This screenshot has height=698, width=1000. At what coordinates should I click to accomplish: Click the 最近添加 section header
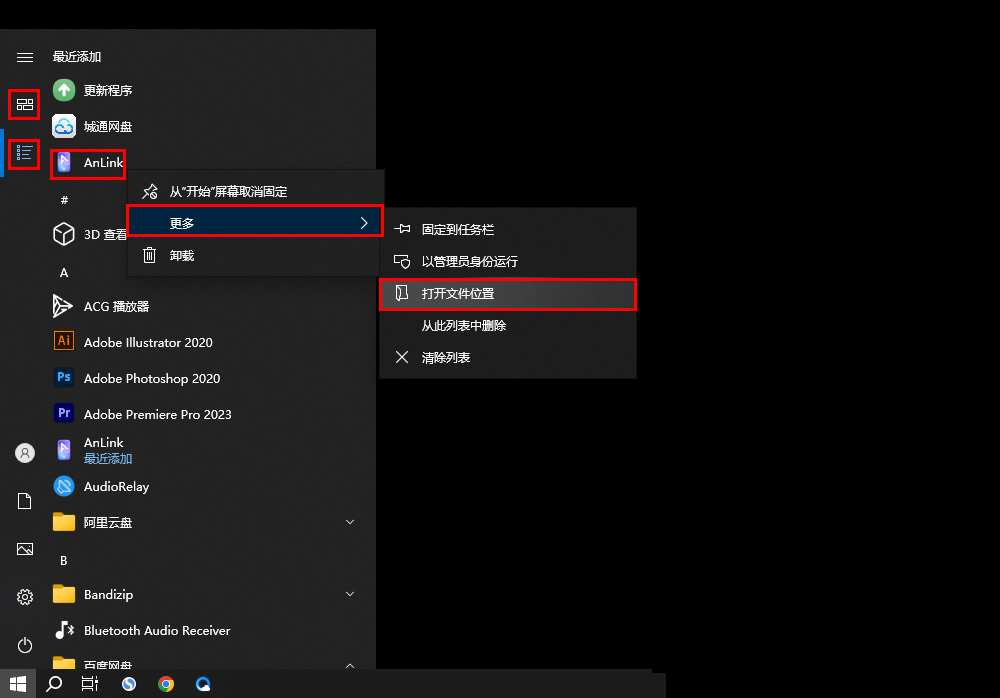[77, 57]
